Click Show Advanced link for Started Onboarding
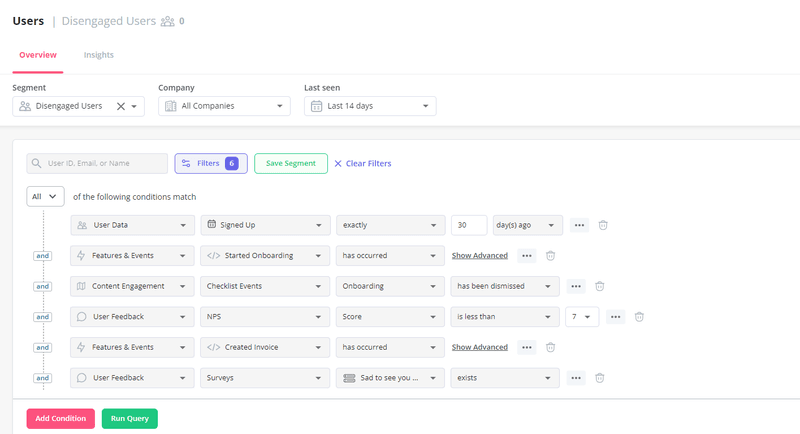 (x=480, y=256)
